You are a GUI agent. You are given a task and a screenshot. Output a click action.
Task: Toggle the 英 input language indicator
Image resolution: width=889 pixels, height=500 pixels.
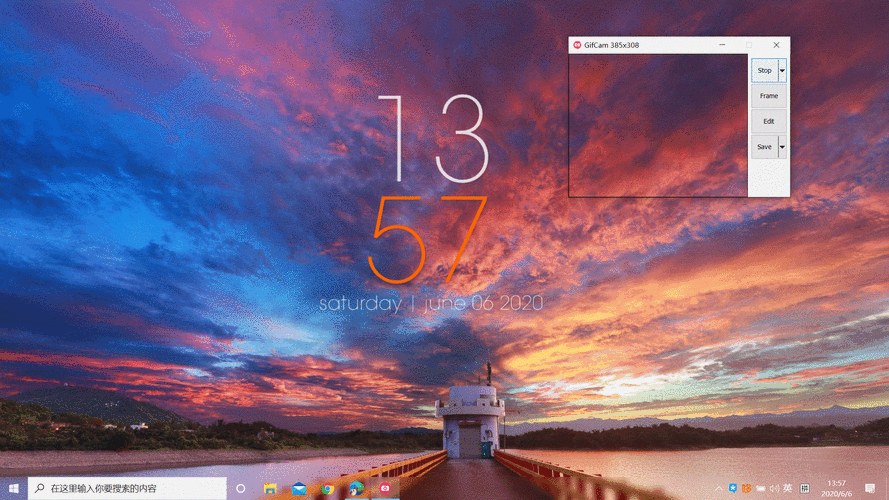tap(788, 488)
